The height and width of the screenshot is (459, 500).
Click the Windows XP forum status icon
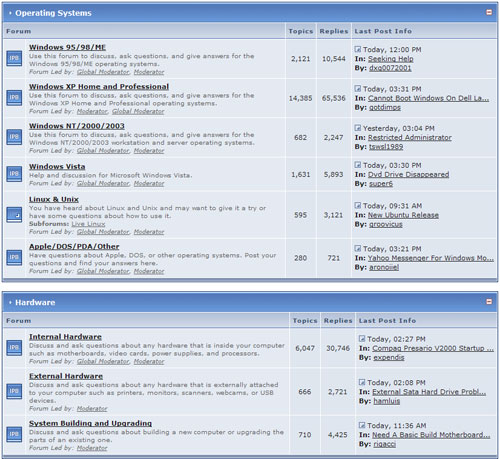coord(14,98)
